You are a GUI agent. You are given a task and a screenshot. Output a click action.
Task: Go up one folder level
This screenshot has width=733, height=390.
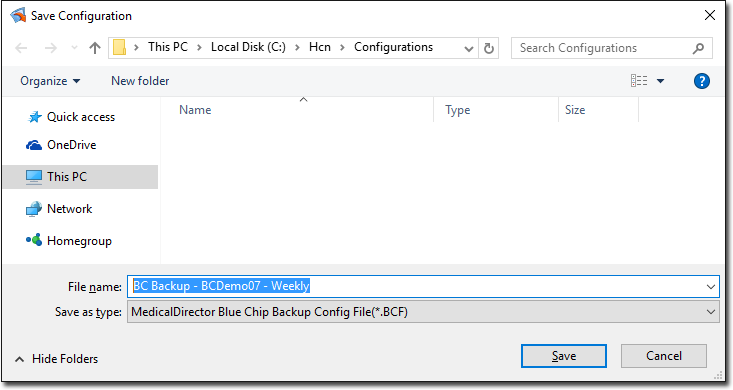point(95,48)
